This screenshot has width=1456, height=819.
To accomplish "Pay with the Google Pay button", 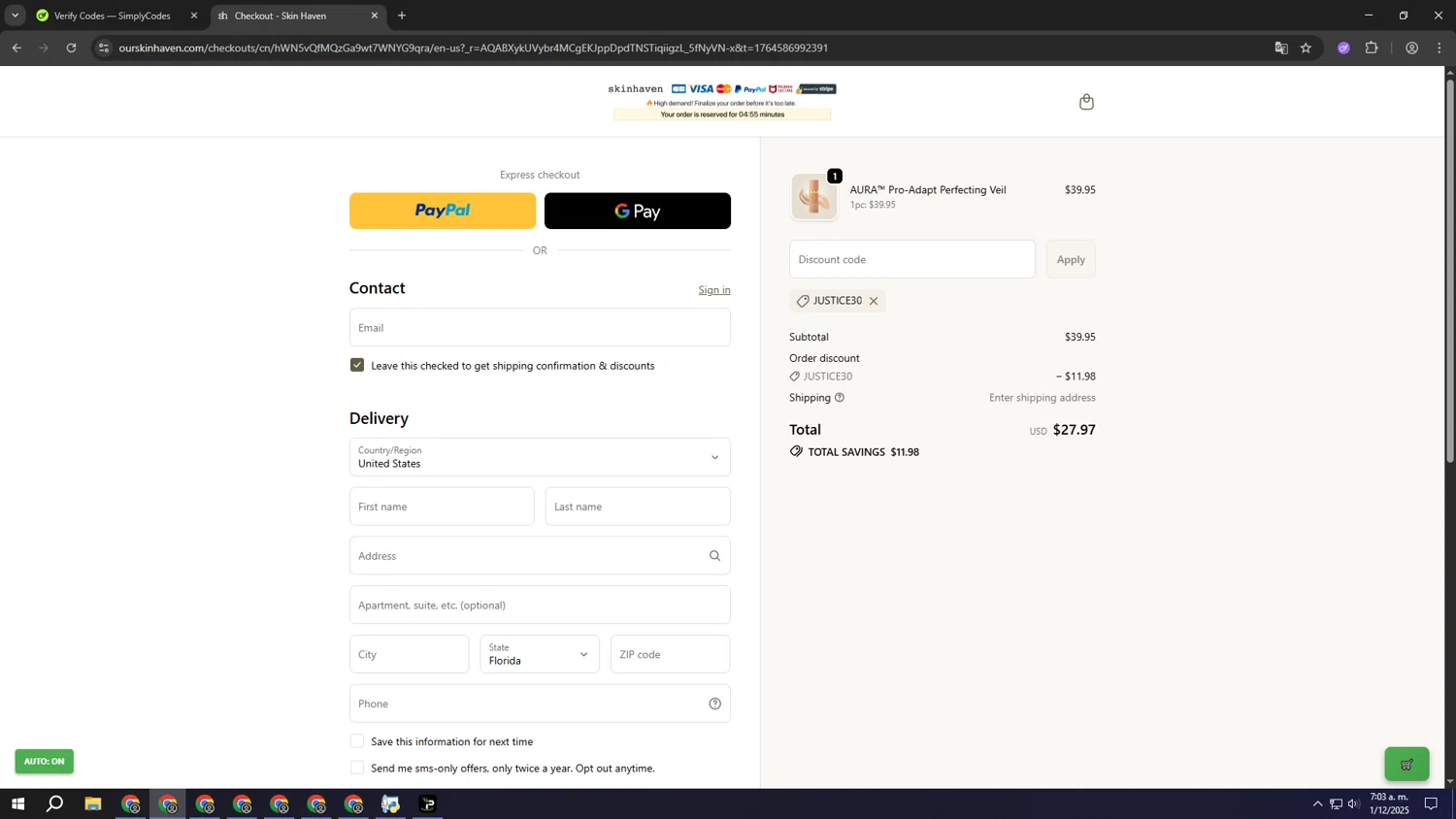I will [x=638, y=211].
